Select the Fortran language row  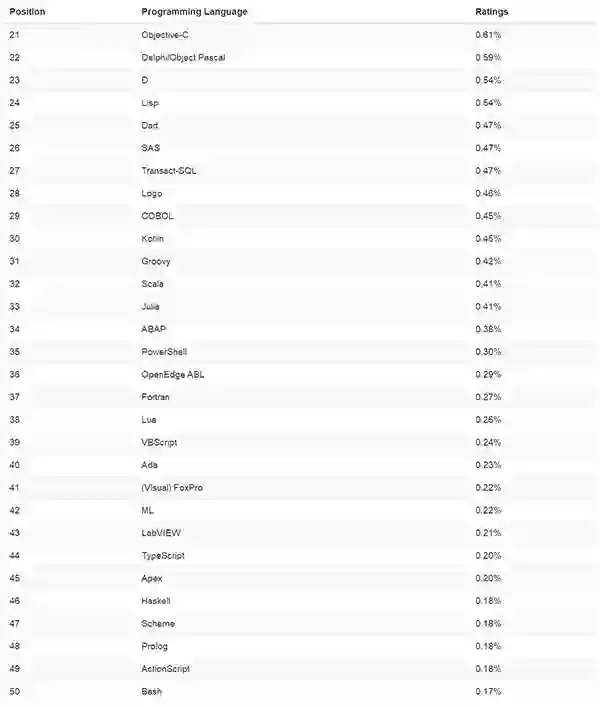156,397
